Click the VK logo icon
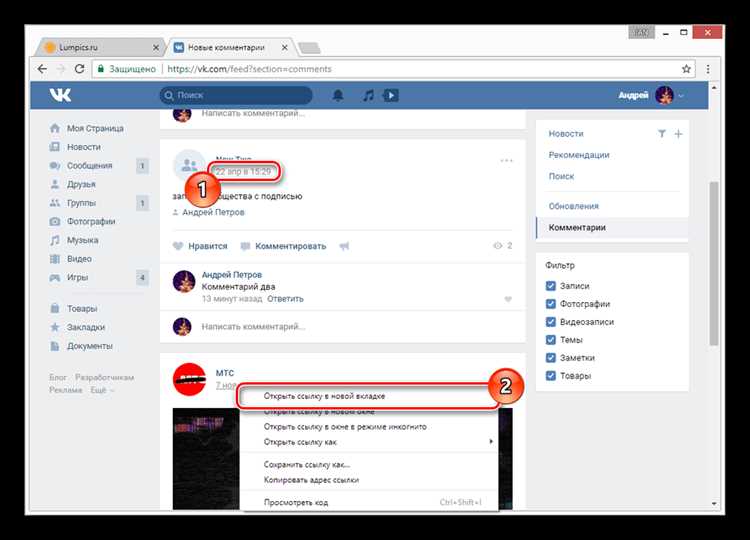Screen dimensions: 750x540 [60, 95]
